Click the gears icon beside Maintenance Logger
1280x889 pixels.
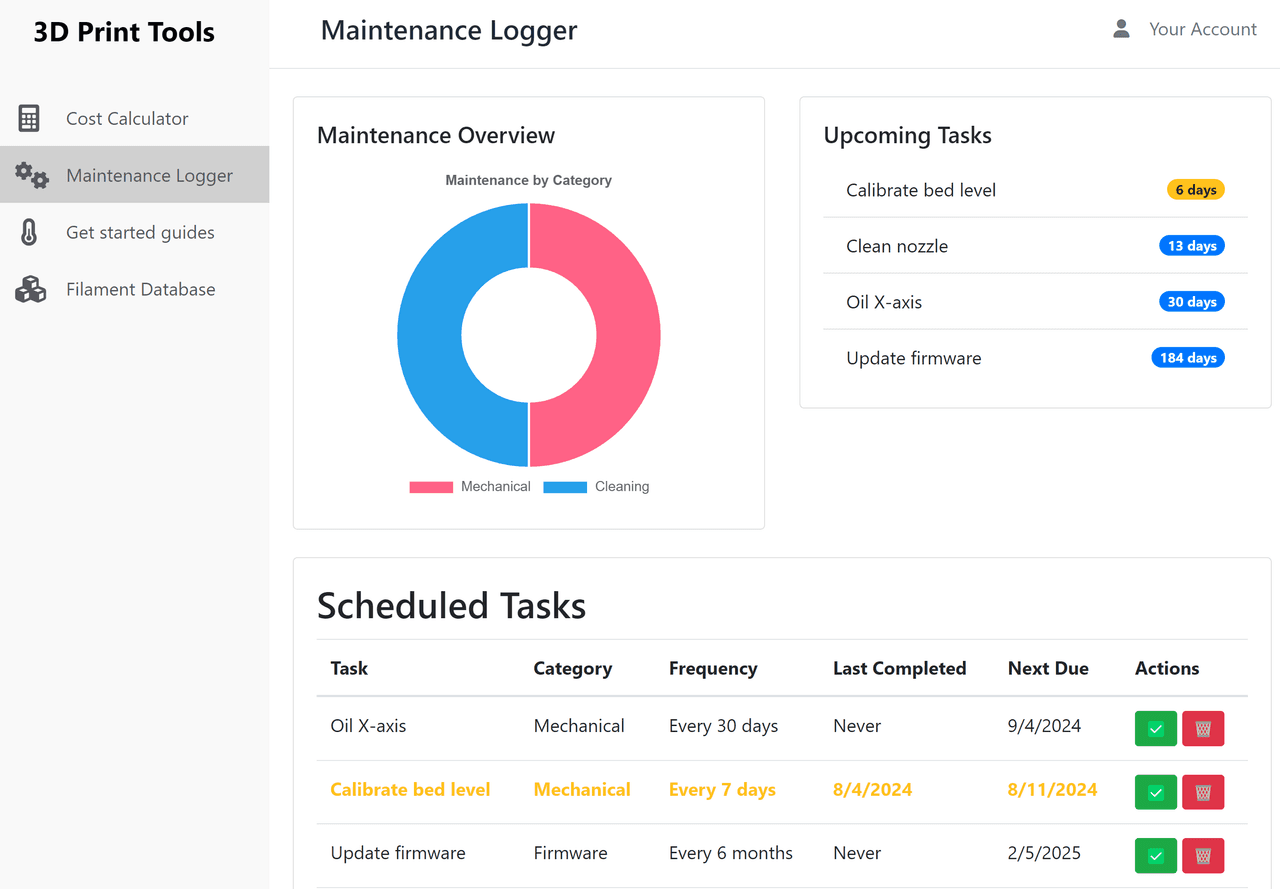[31, 175]
